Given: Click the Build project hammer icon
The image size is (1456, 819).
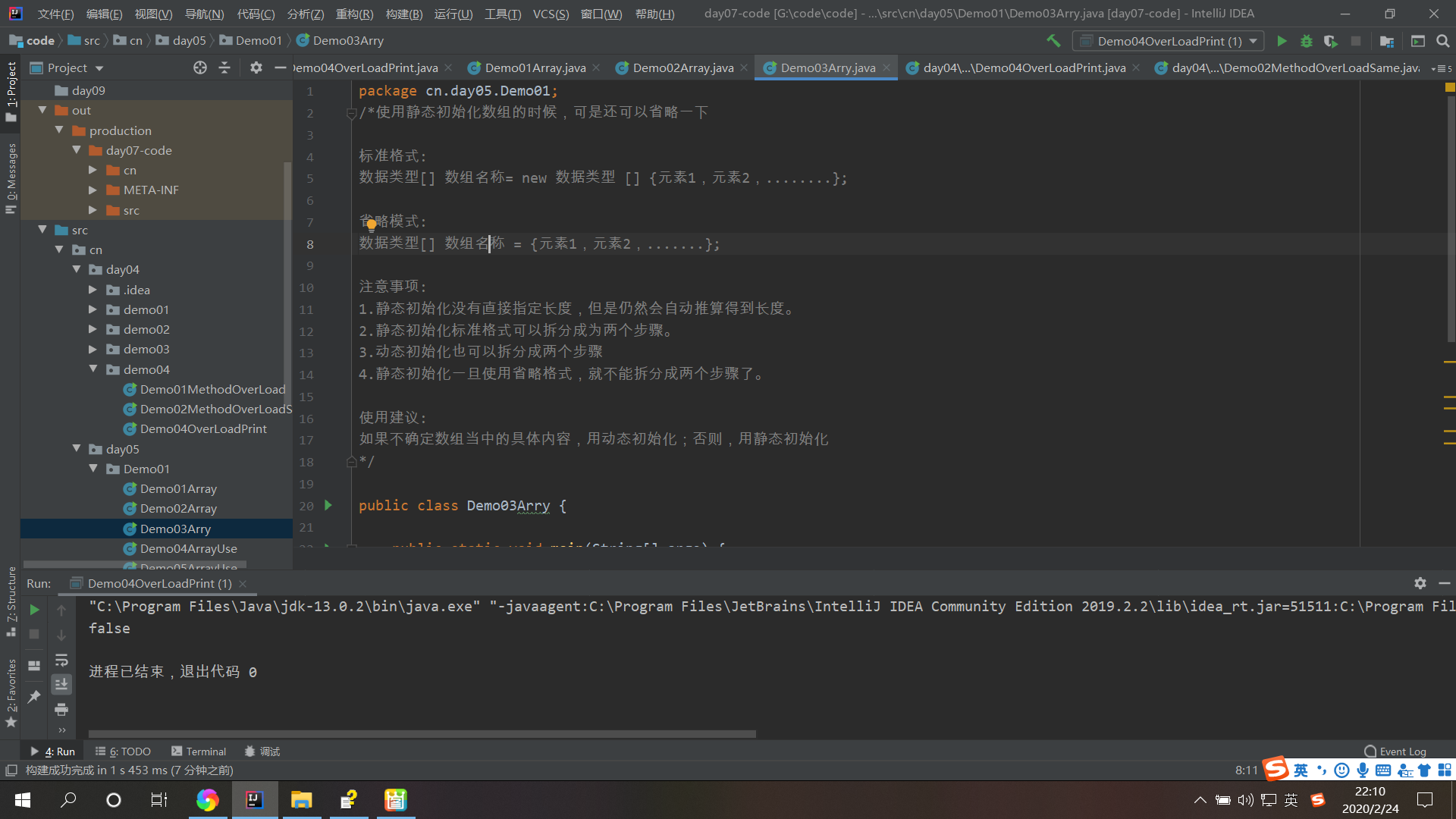Looking at the screenshot, I should (1053, 41).
